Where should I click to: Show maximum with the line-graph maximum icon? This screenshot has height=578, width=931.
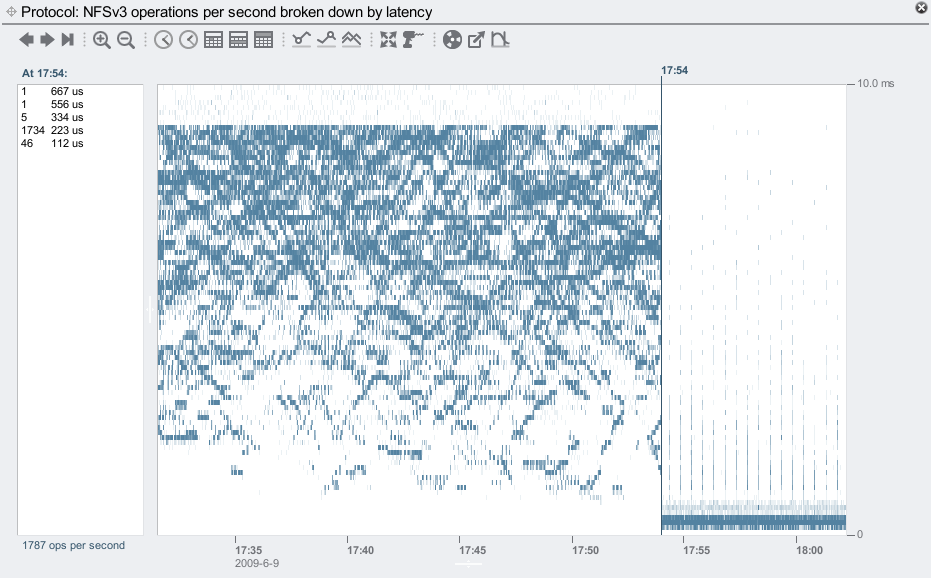click(x=326, y=40)
